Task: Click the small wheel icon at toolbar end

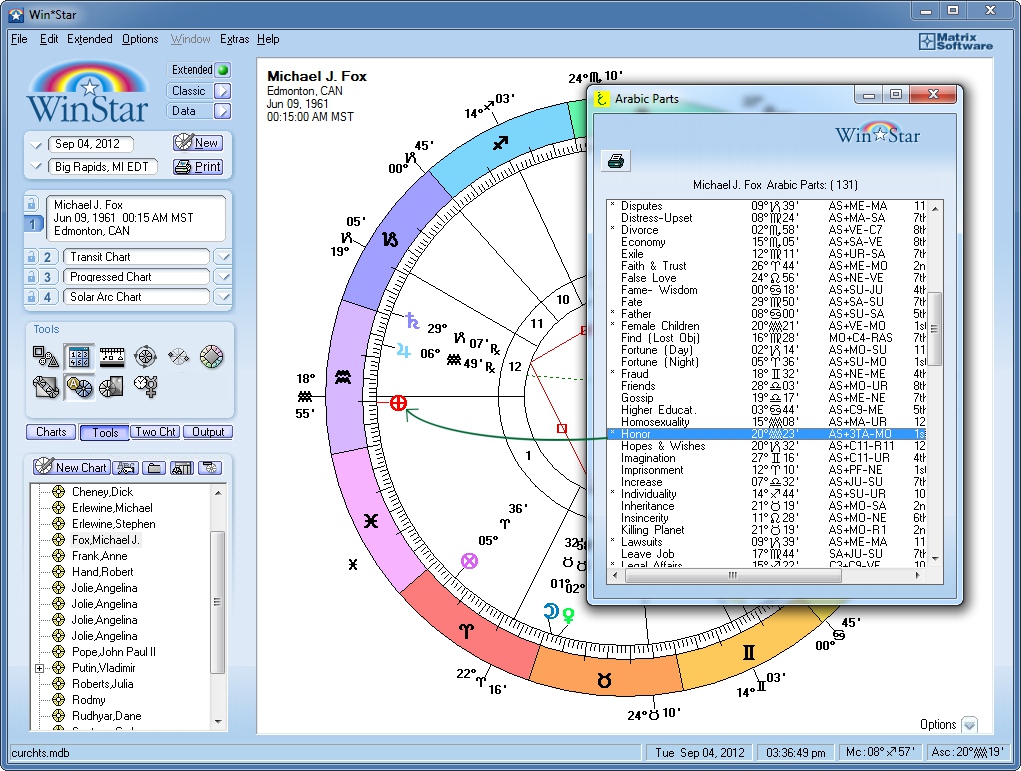Action: (x=210, y=468)
